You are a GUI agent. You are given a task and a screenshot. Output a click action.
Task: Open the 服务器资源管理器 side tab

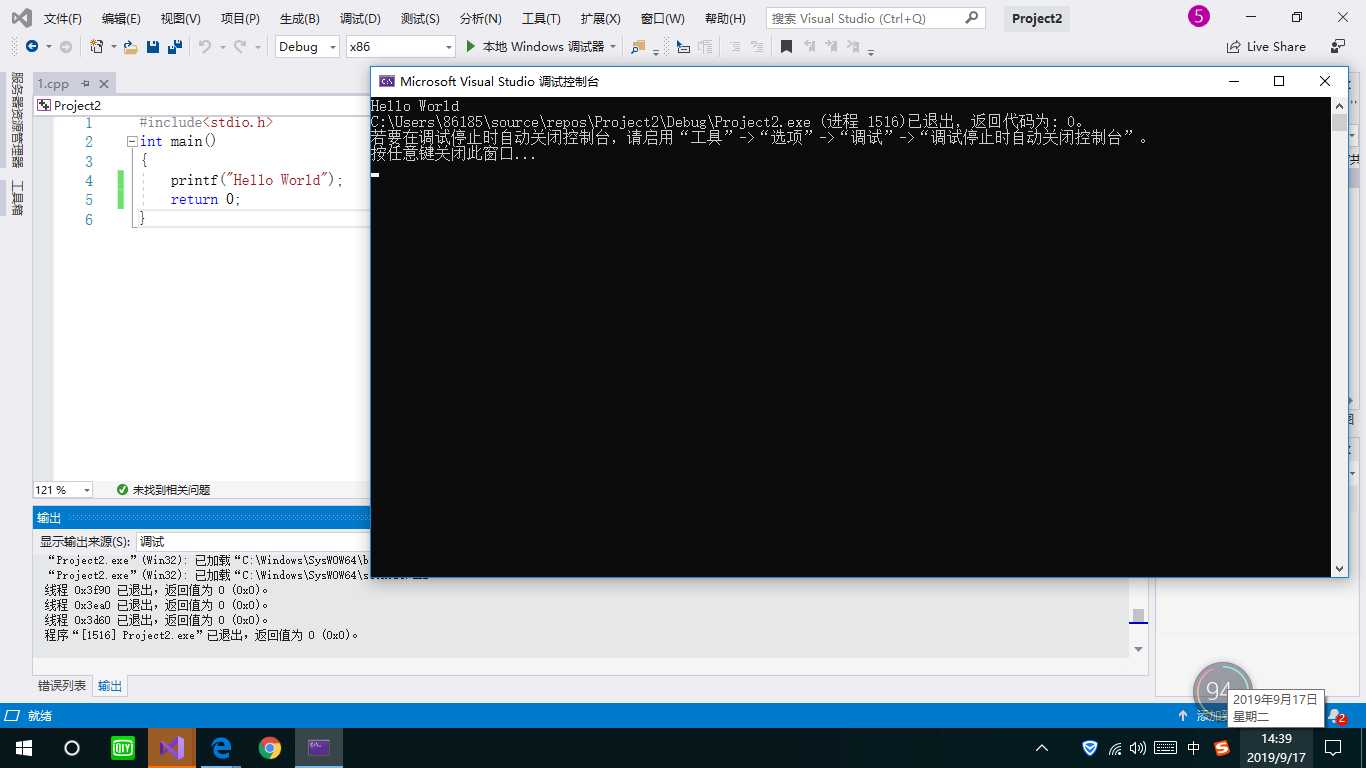click(x=17, y=120)
